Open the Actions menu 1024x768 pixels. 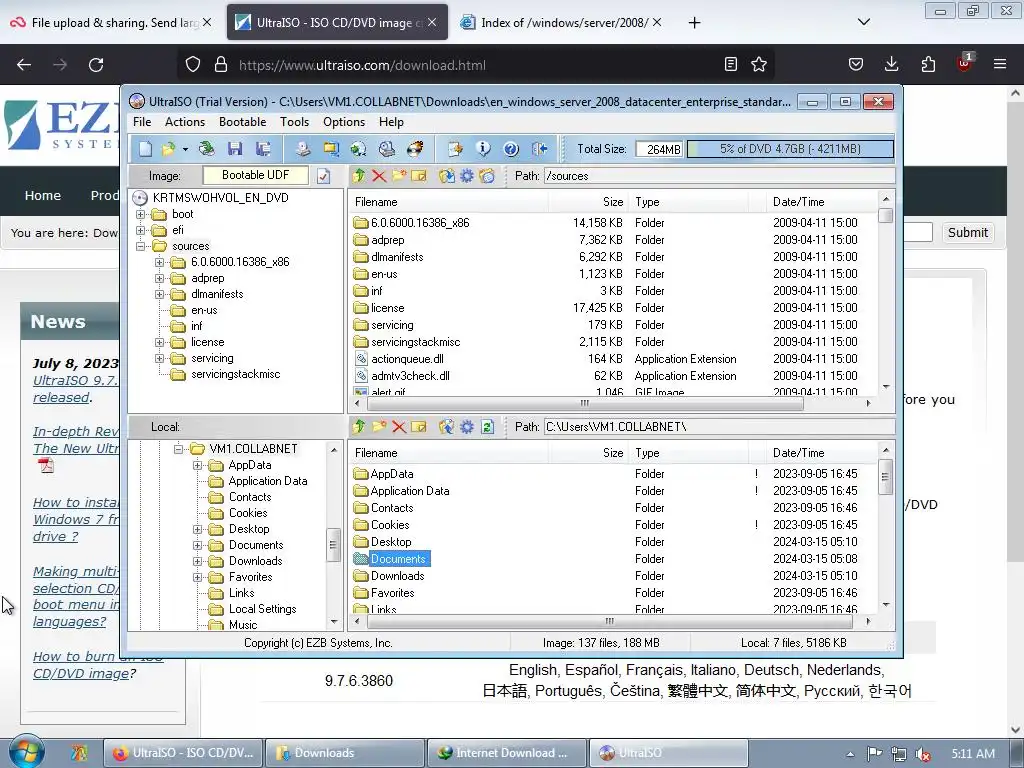pyautogui.click(x=185, y=122)
